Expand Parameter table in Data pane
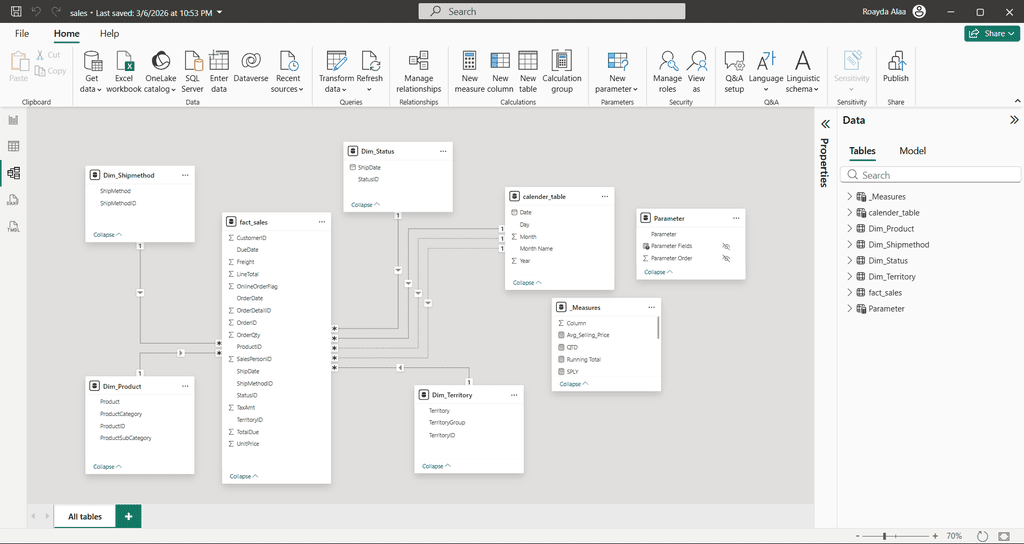 coord(850,308)
